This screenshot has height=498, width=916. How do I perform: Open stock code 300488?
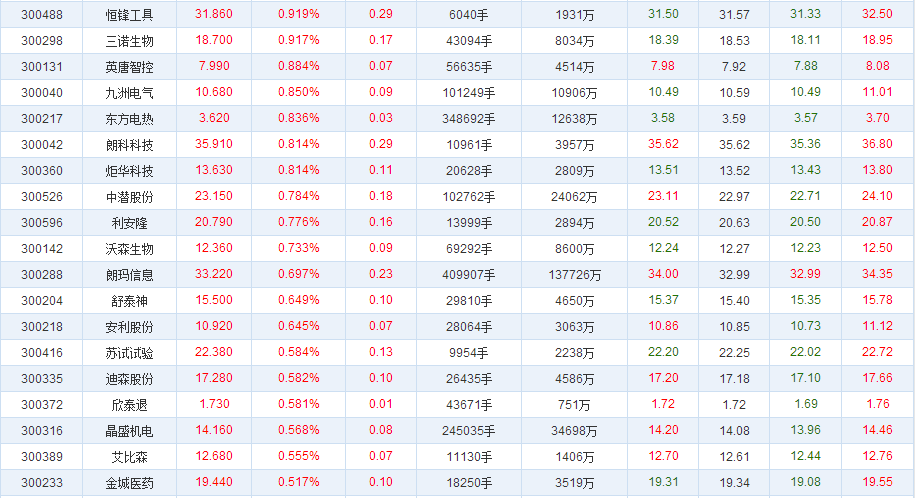[41, 15]
